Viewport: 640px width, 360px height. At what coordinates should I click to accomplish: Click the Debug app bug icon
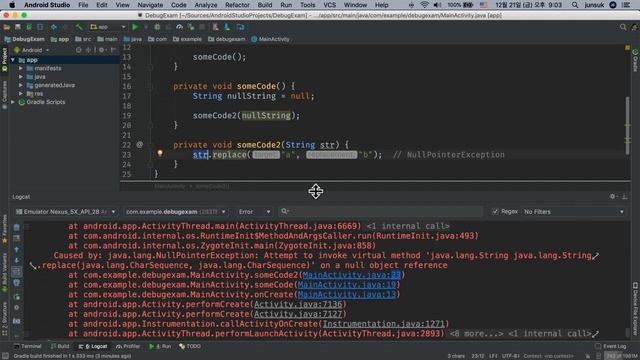coord(157,27)
